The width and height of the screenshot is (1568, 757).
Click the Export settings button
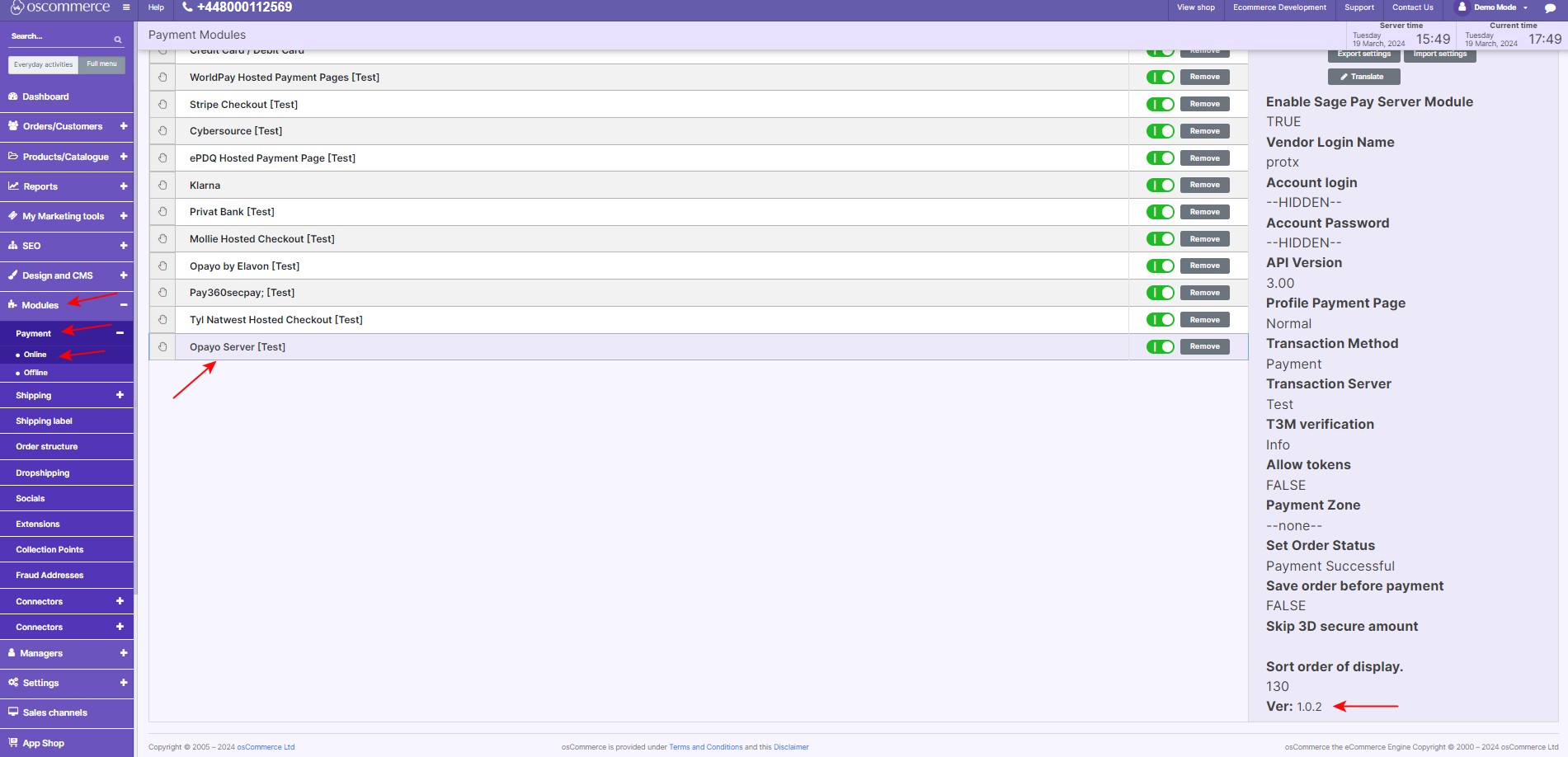coord(1363,54)
